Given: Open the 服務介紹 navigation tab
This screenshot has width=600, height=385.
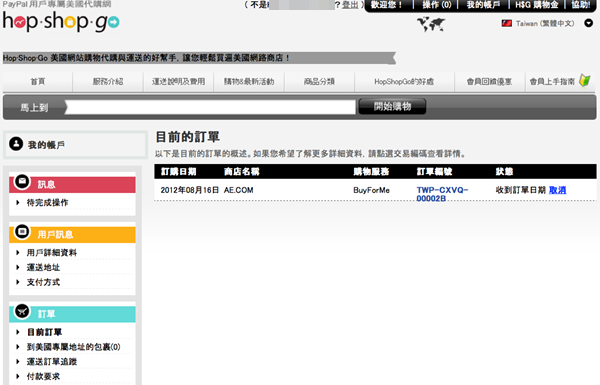Looking at the screenshot, I should point(108,82).
